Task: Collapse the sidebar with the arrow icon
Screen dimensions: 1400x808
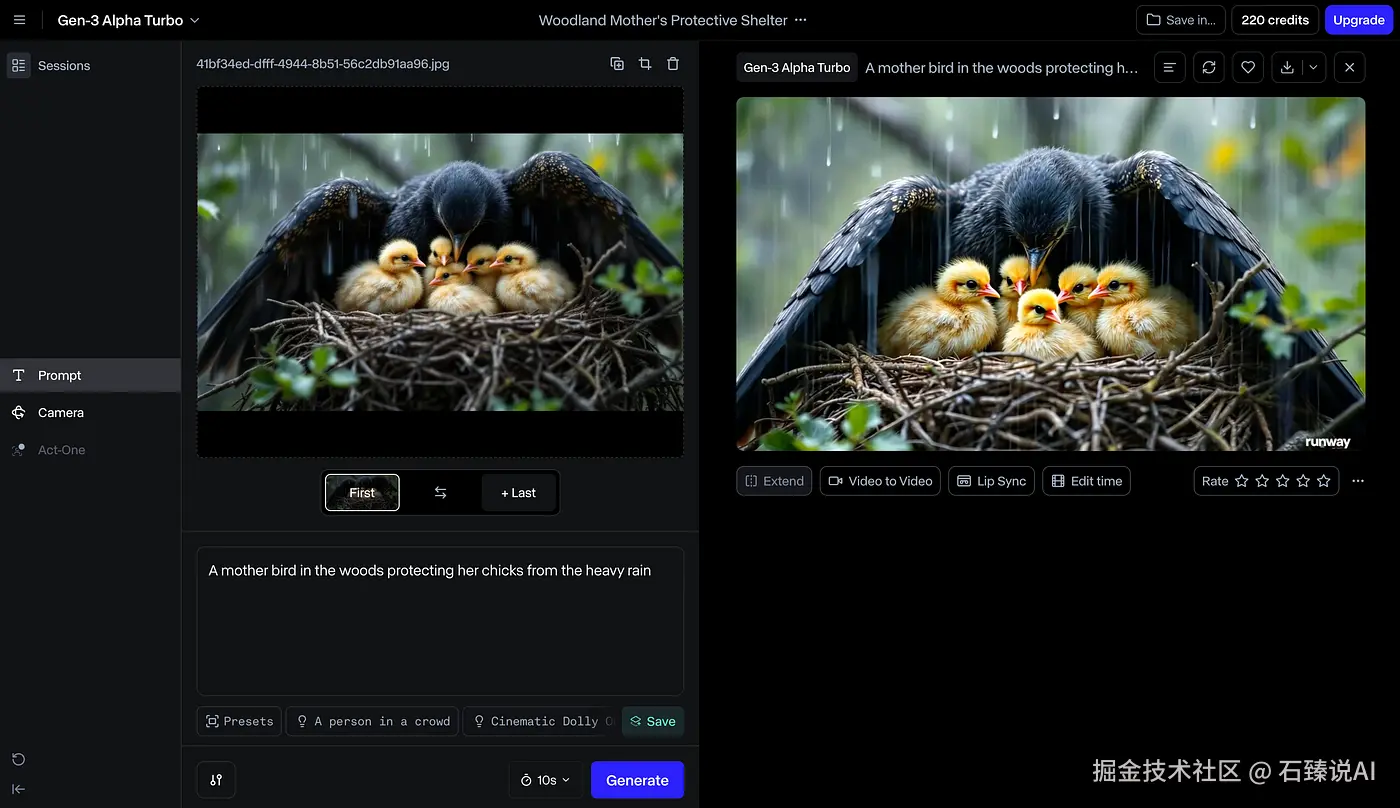Action: (x=18, y=788)
